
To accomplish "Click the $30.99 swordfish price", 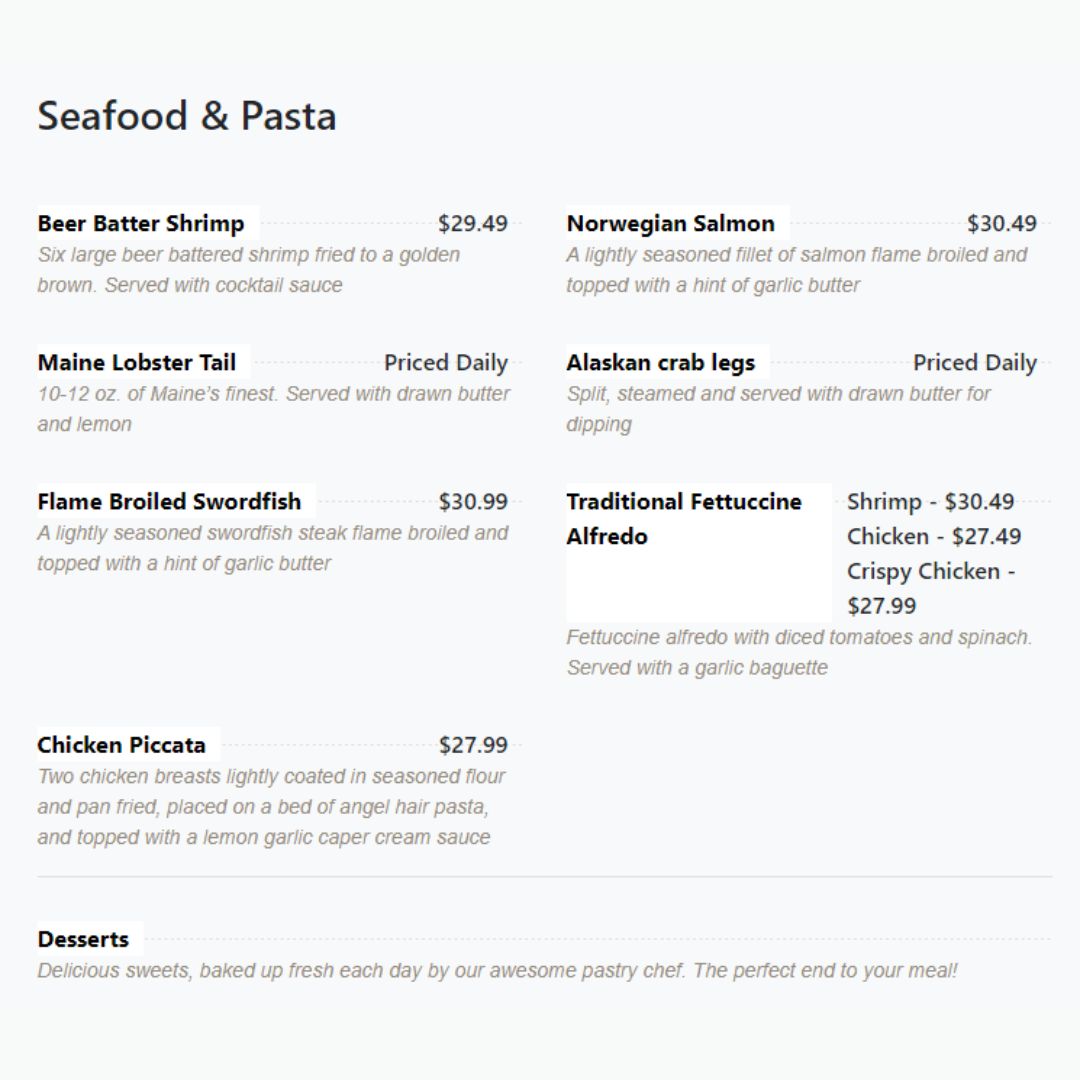I will click(x=473, y=501).
